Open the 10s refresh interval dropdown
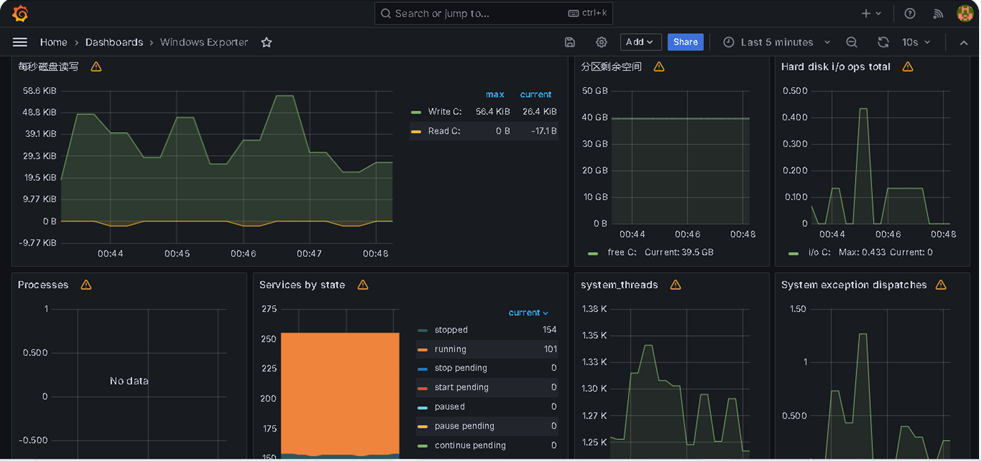 pos(917,43)
